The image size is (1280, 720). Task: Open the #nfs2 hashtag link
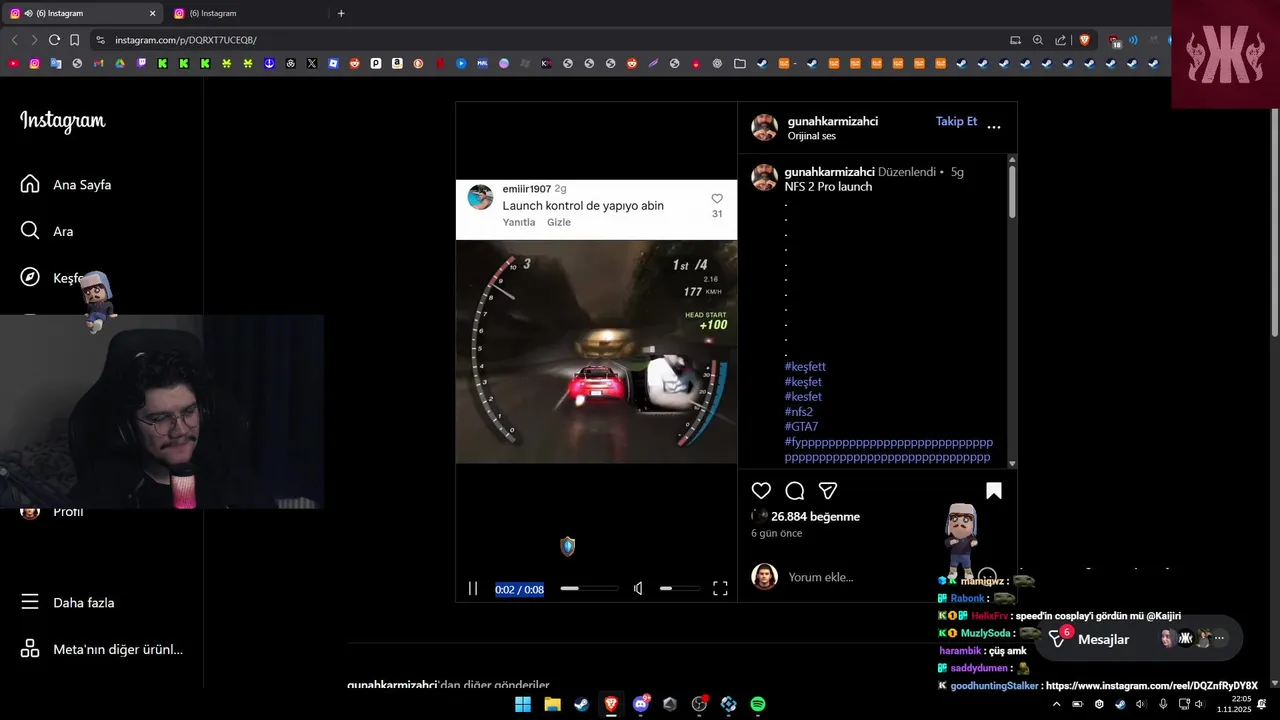tap(799, 412)
